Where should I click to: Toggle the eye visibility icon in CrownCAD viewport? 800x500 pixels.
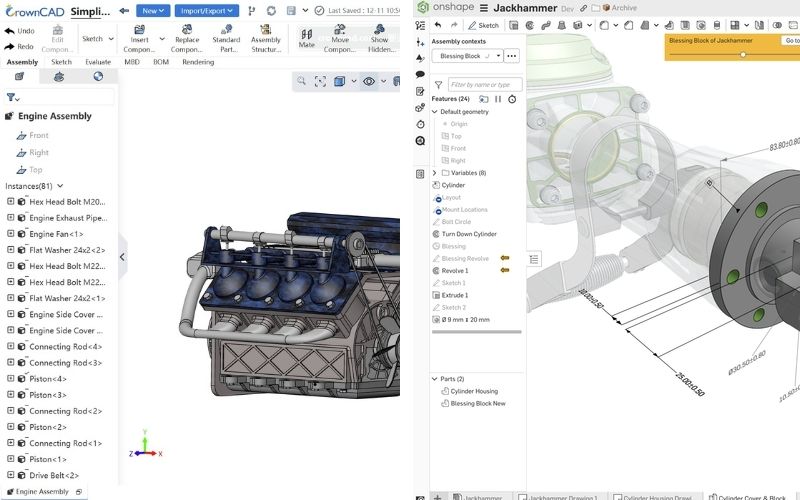(x=369, y=81)
